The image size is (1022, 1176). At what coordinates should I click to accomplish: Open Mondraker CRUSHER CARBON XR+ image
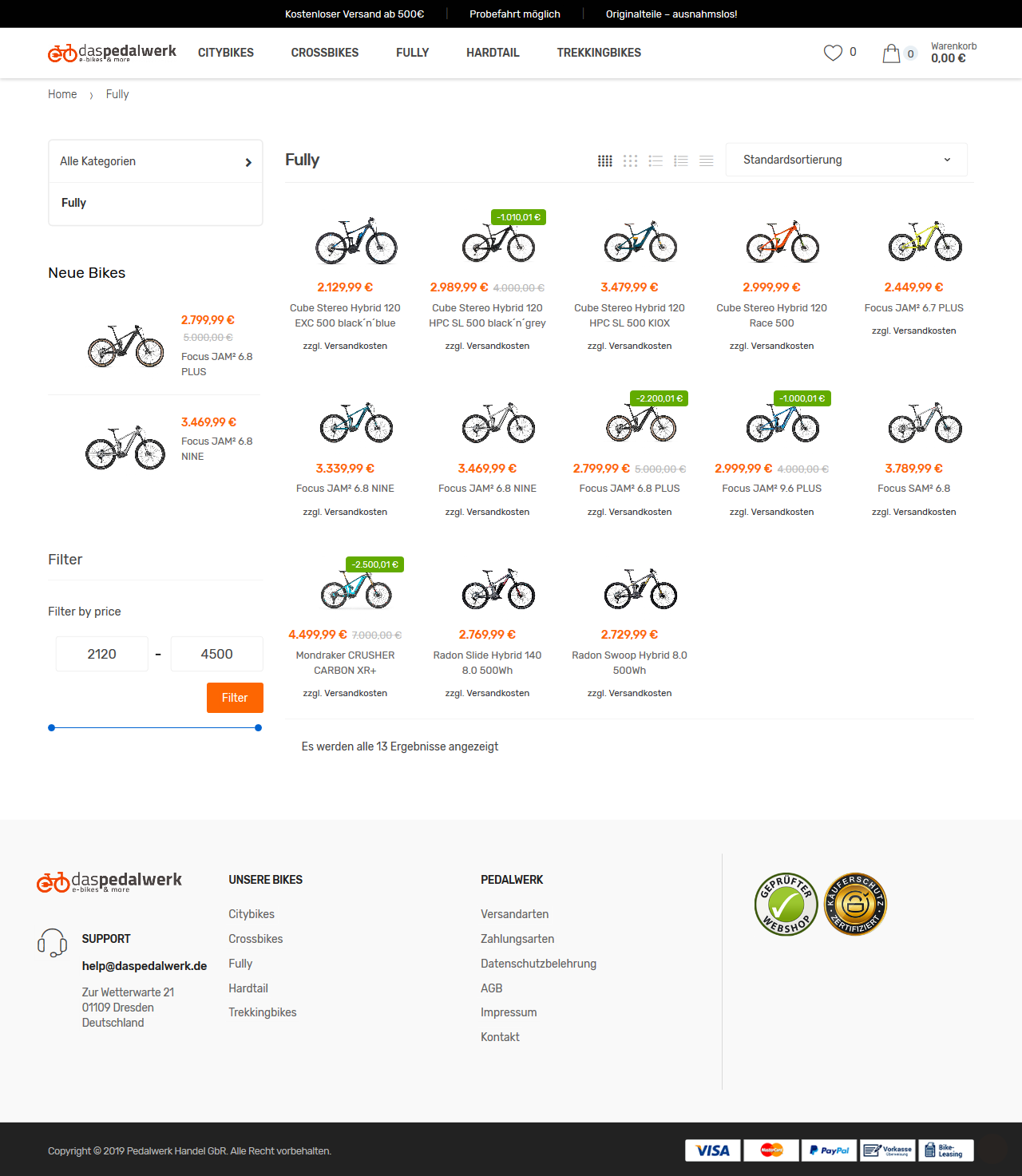coord(356,589)
